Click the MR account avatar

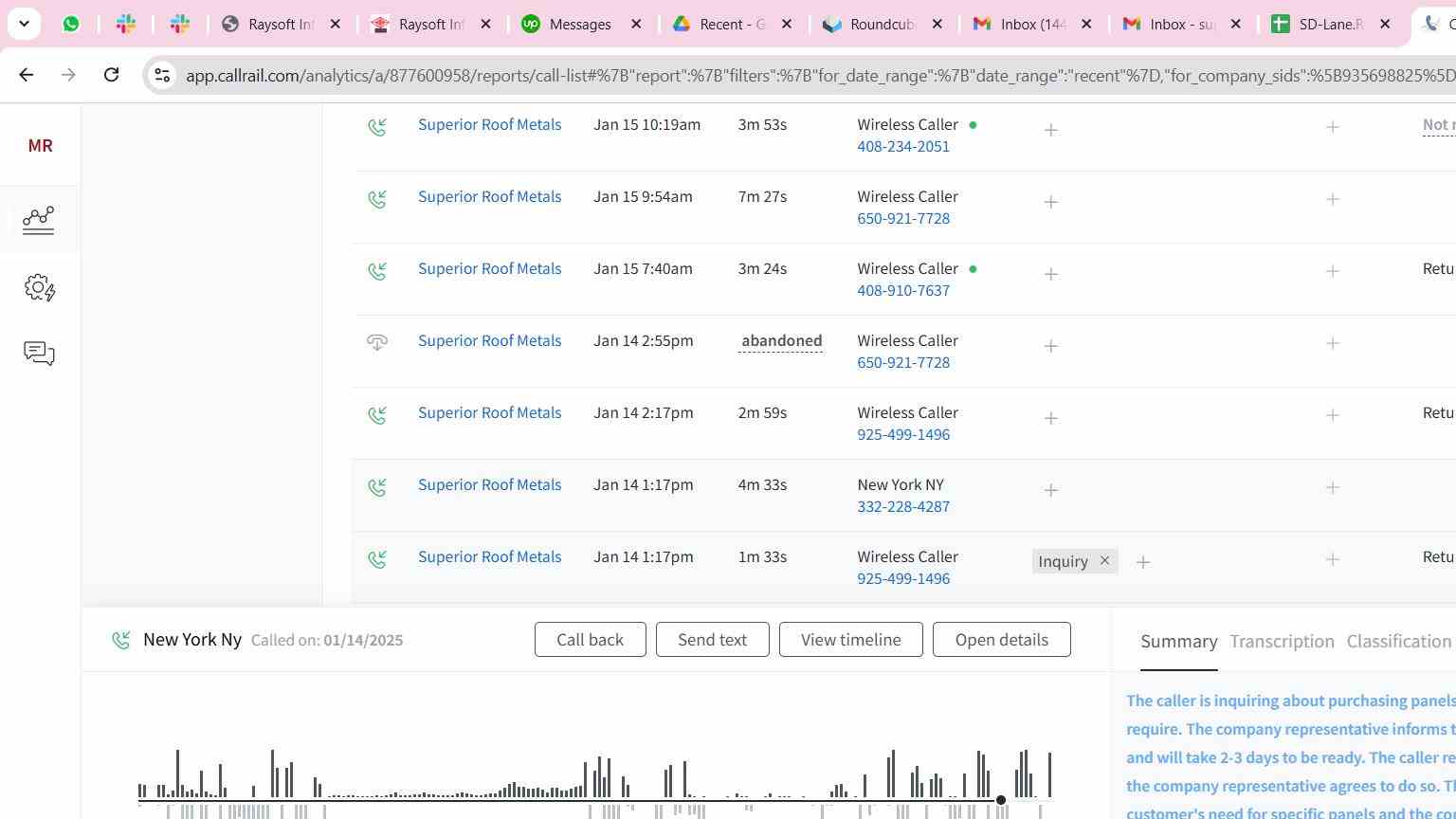[40, 145]
